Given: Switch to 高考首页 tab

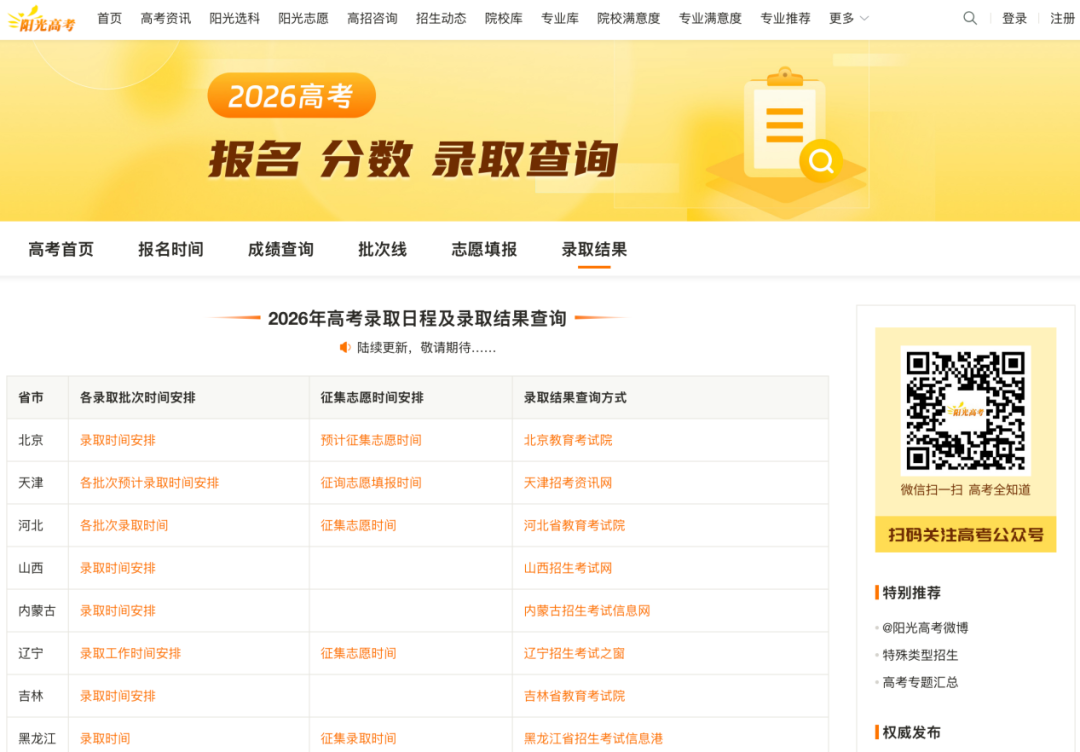Looking at the screenshot, I should [x=61, y=249].
